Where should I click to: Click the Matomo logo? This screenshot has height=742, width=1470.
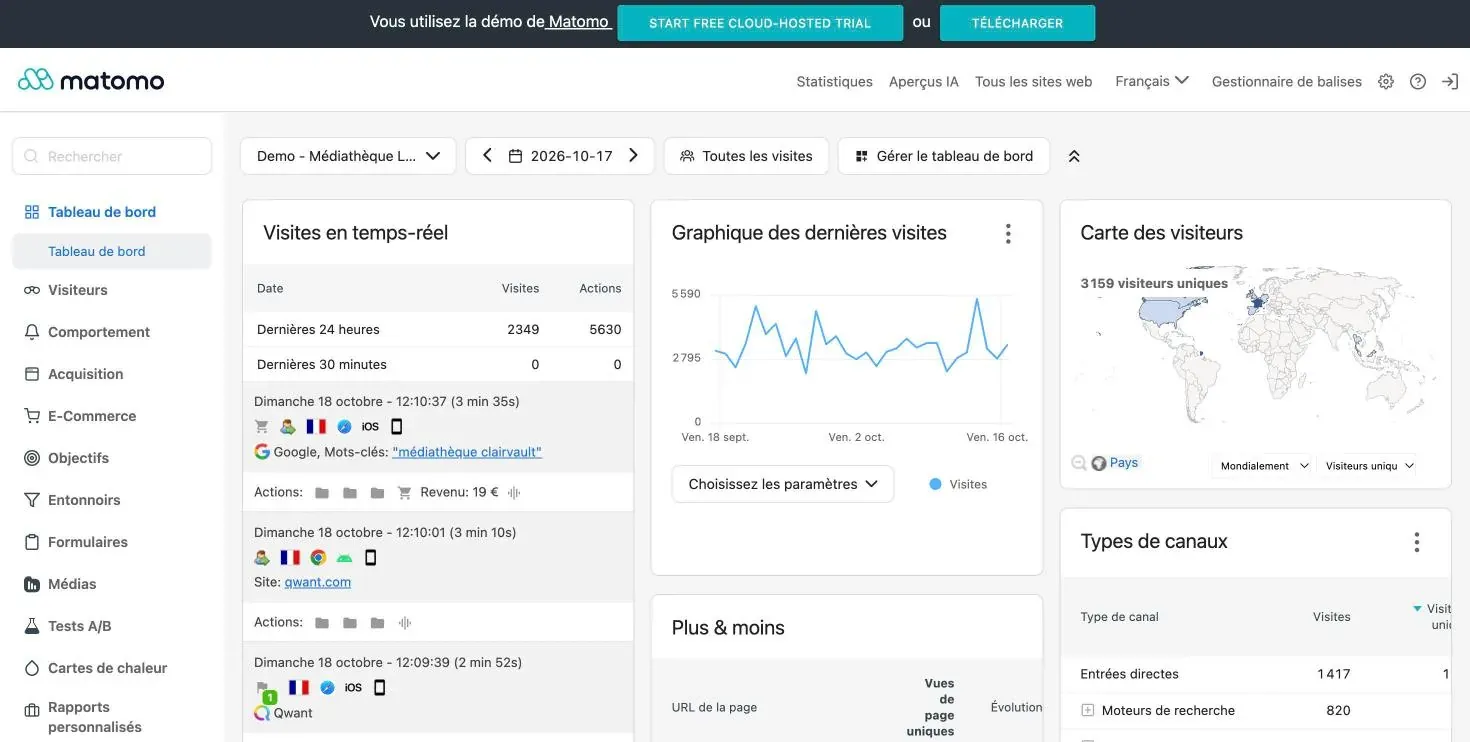(91, 80)
